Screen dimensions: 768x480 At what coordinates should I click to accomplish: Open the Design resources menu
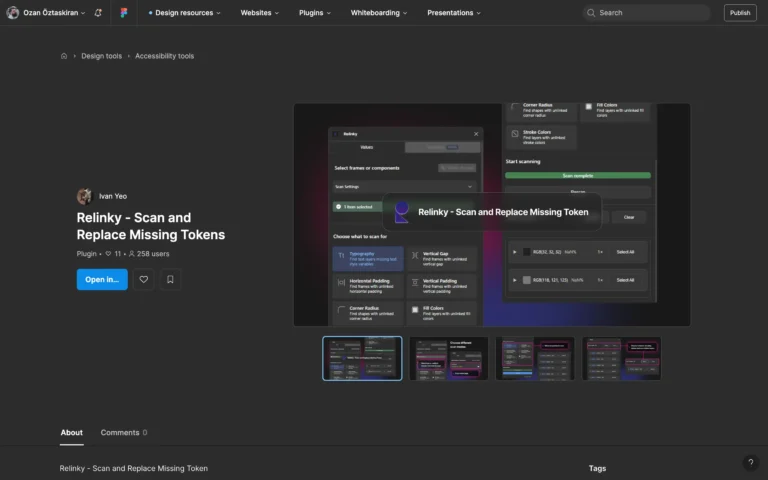tap(184, 13)
